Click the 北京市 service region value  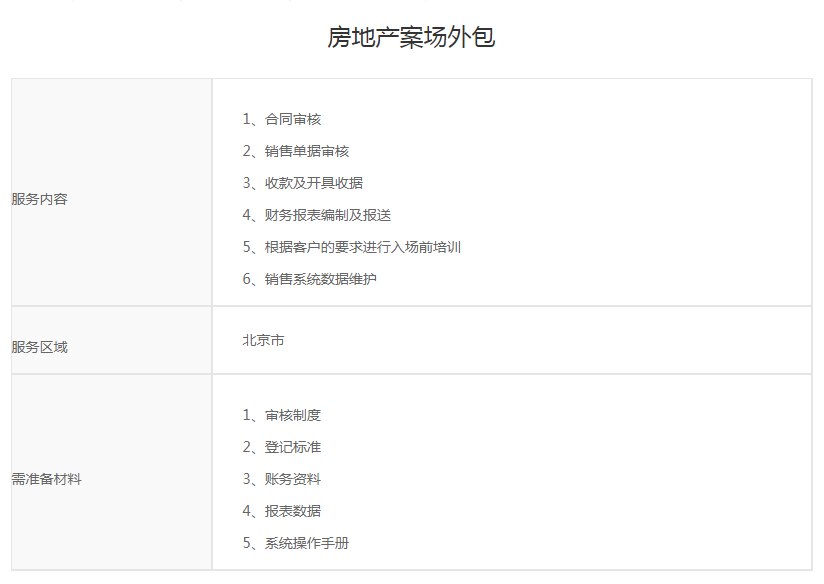click(x=263, y=340)
